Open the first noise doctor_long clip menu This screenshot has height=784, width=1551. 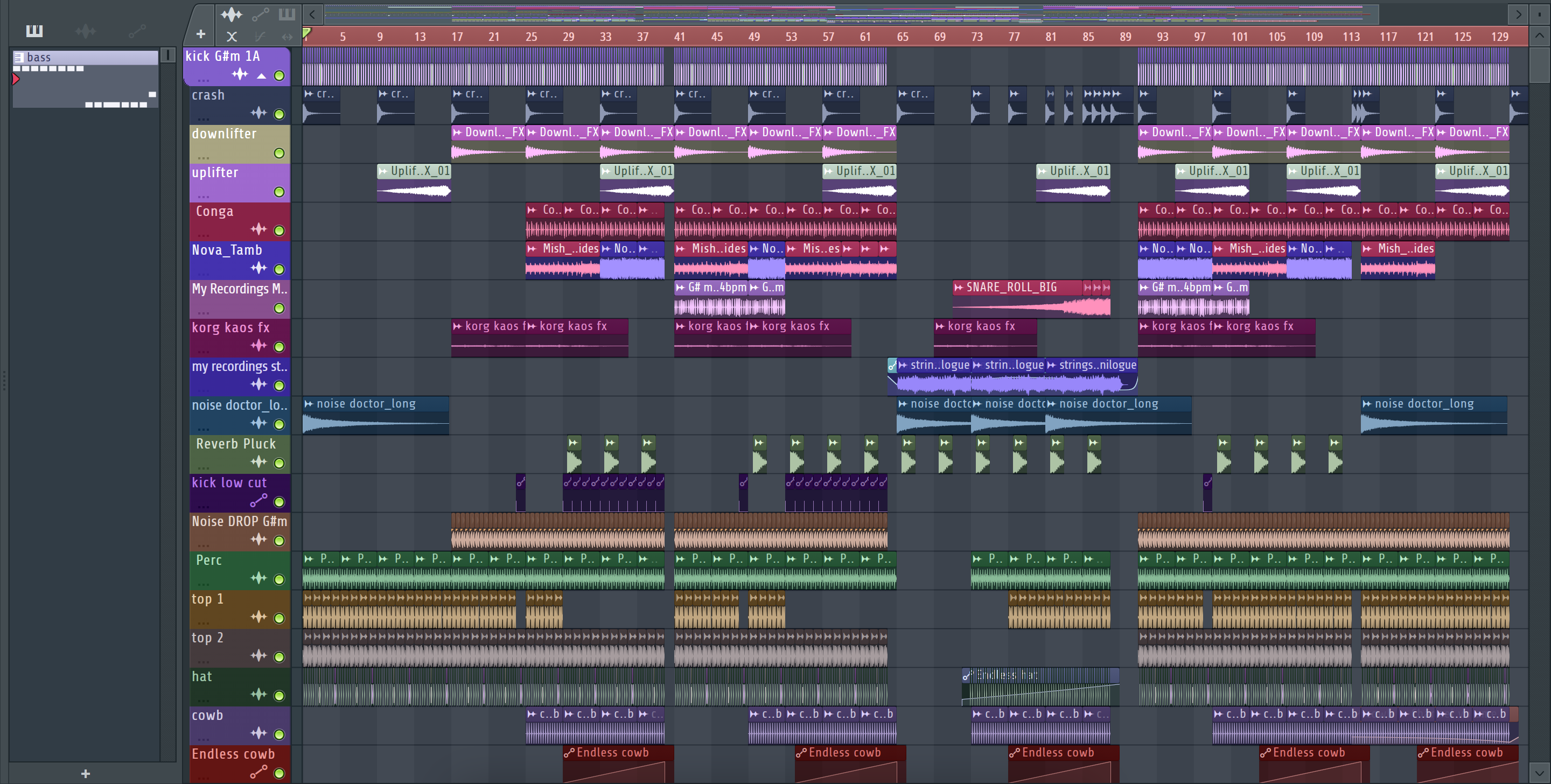pyautogui.click(x=309, y=404)
